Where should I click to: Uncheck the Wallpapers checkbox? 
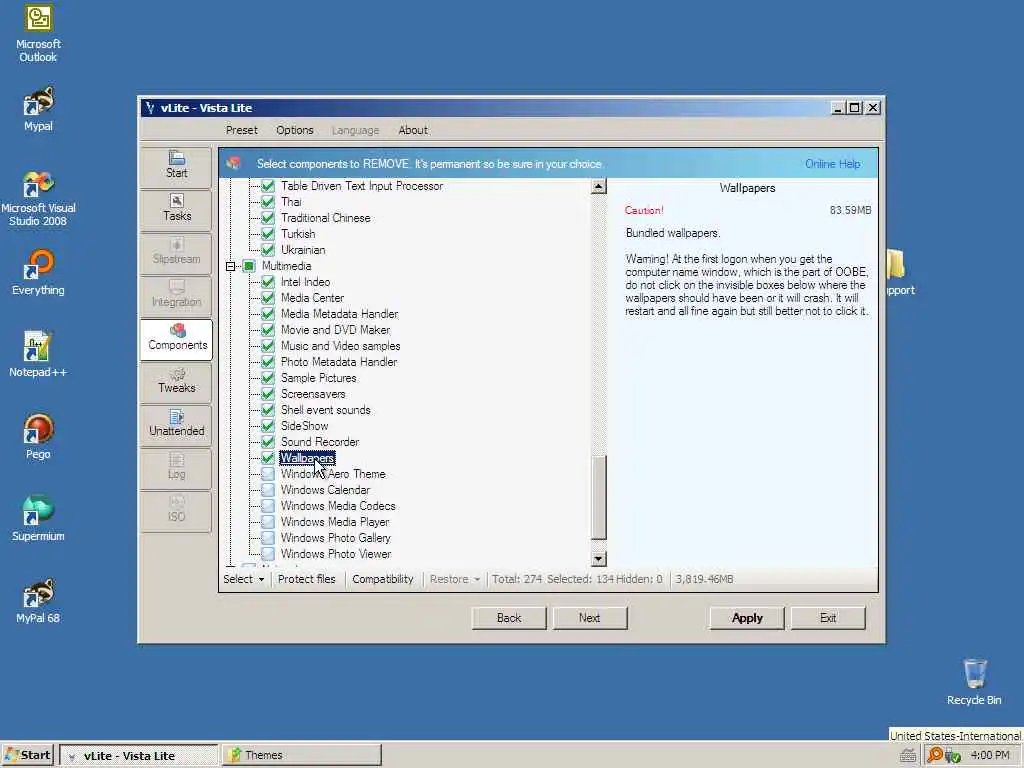tap(268, 458)
